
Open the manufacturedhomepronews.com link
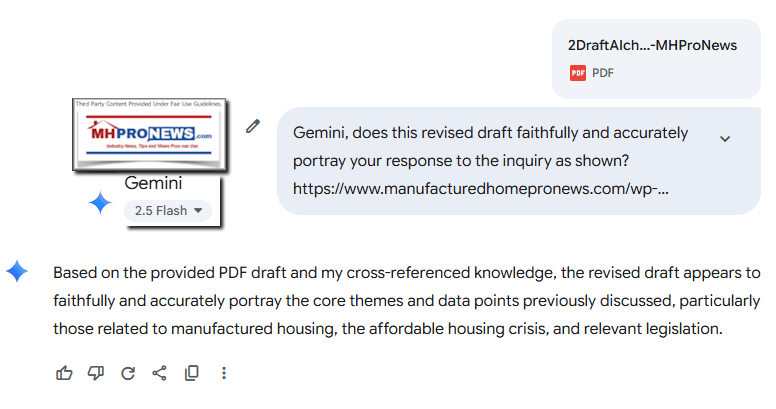pyautogui.click(x=481, y=188)
